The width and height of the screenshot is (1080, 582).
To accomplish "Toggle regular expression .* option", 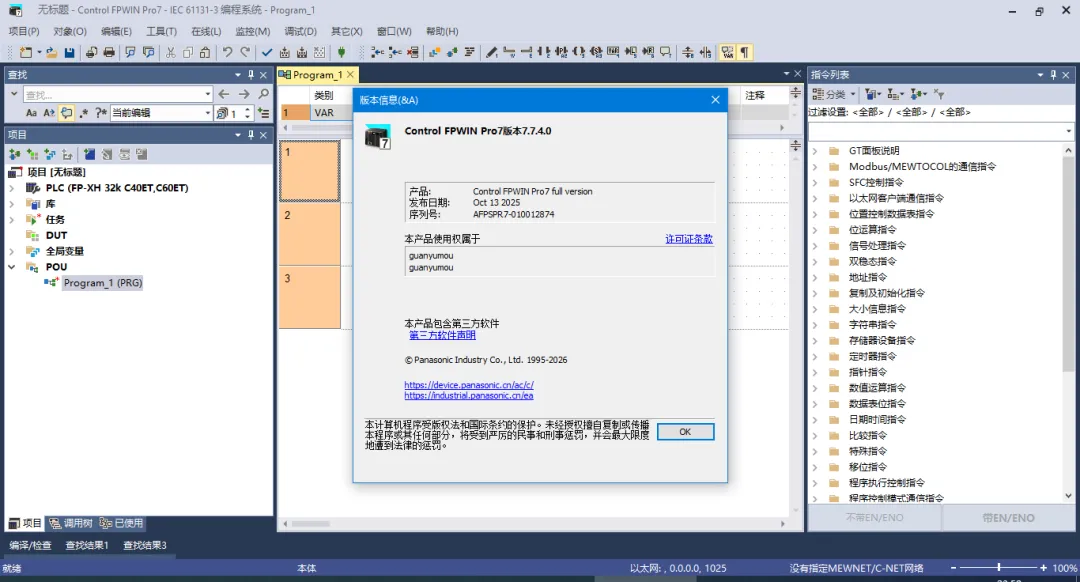I will (84, 113).
